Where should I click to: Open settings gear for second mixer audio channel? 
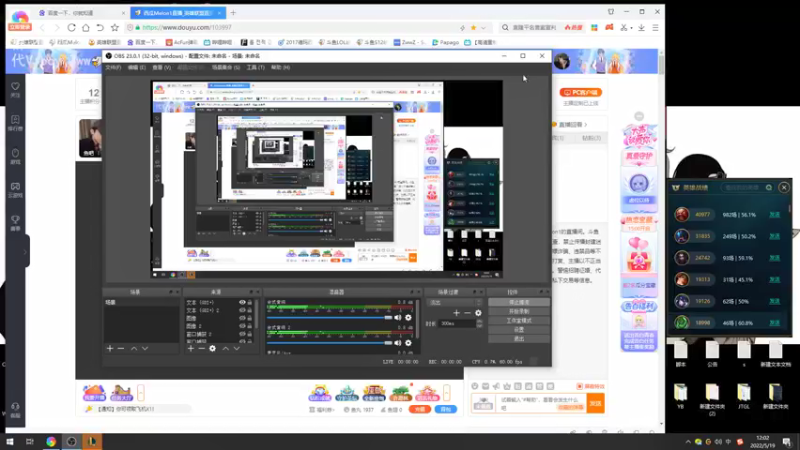[x=408, y=343]
